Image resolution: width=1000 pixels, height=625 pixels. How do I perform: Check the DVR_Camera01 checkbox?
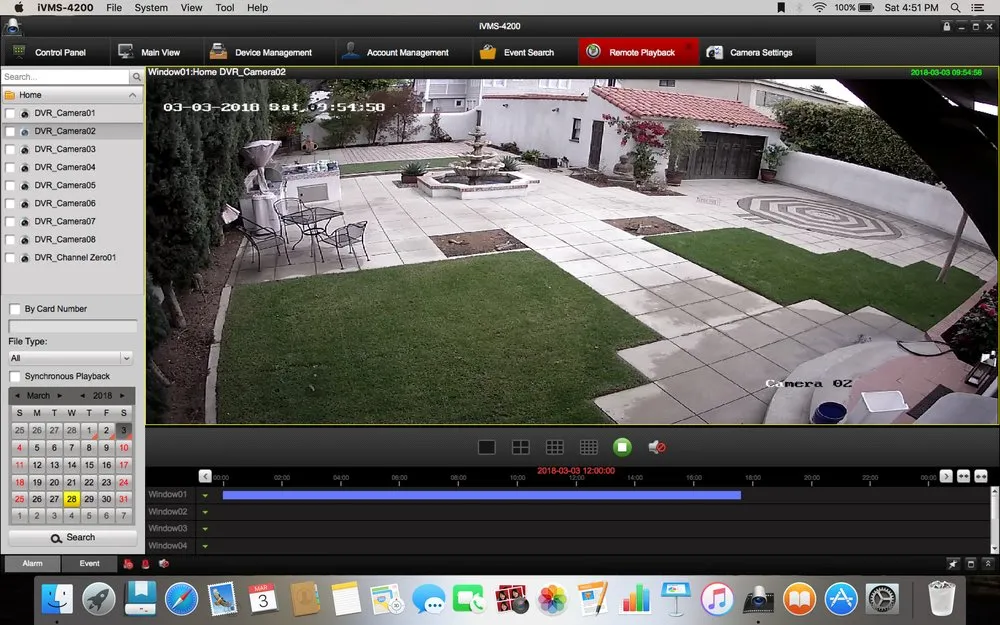11,114
